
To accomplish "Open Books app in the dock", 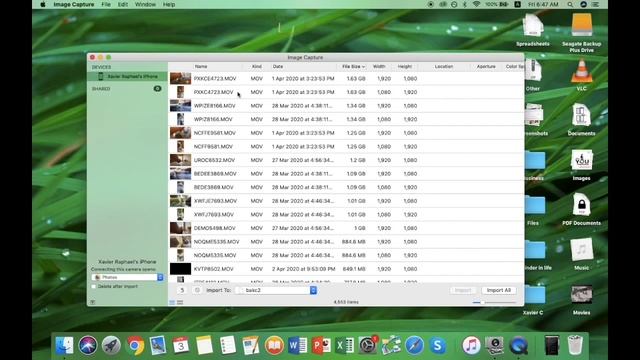I will [x=274, y=346].
